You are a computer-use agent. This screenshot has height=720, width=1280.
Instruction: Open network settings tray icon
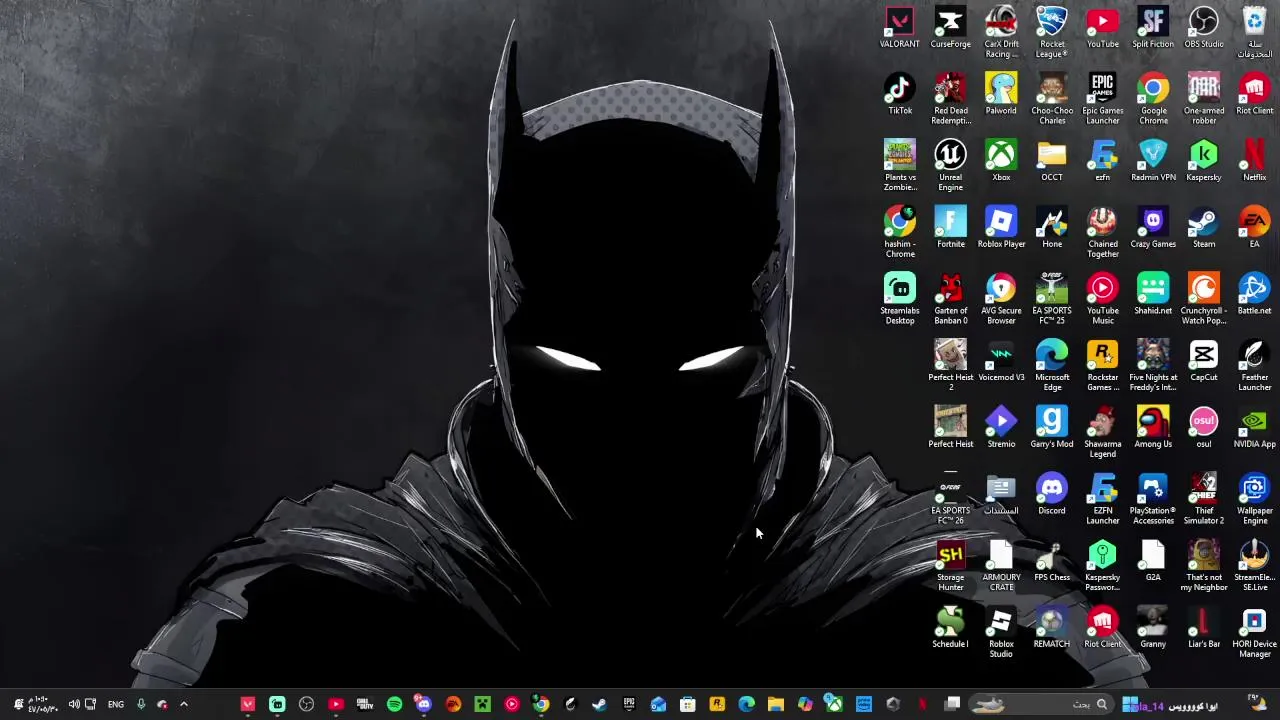(90, 704)
